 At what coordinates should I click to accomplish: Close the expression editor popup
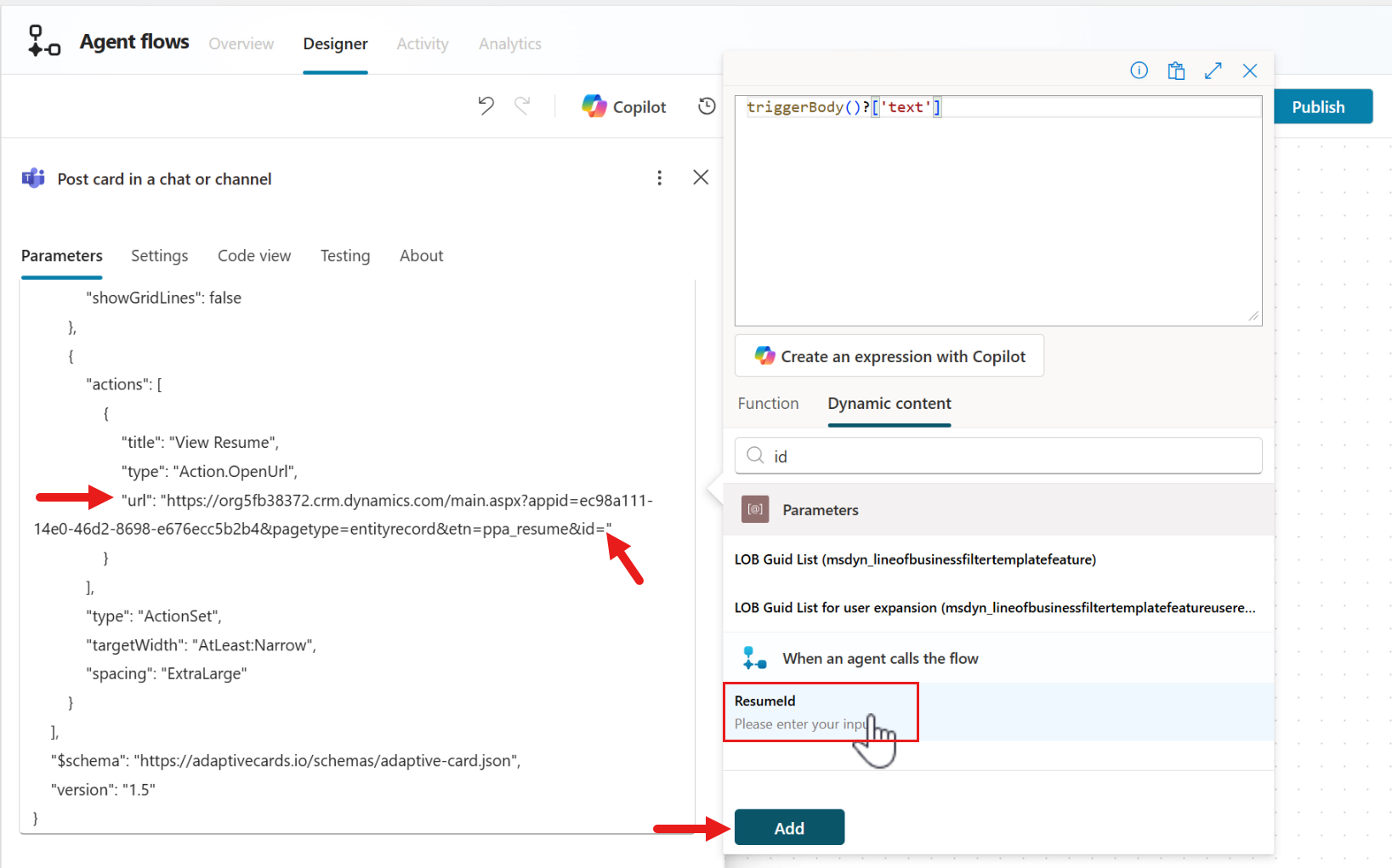(1249, 71)
